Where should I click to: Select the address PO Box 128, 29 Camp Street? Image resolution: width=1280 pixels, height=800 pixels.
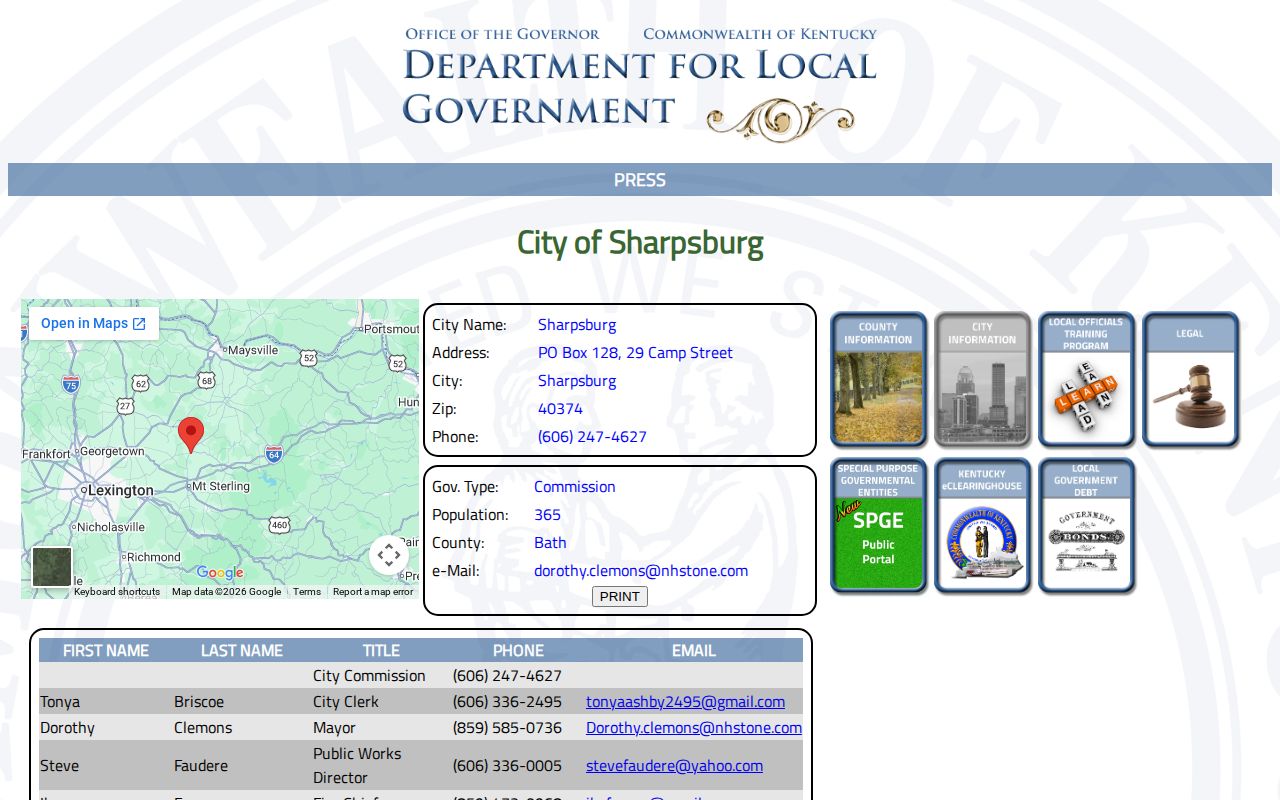(x=635, y=353)
